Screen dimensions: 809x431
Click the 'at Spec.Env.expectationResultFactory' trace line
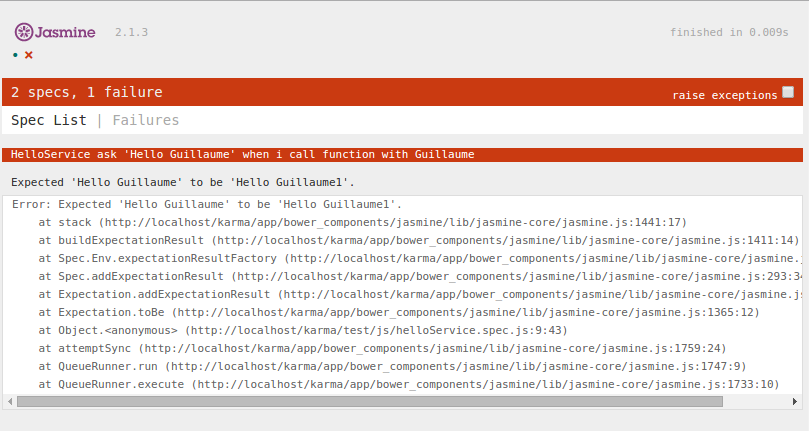420,259
